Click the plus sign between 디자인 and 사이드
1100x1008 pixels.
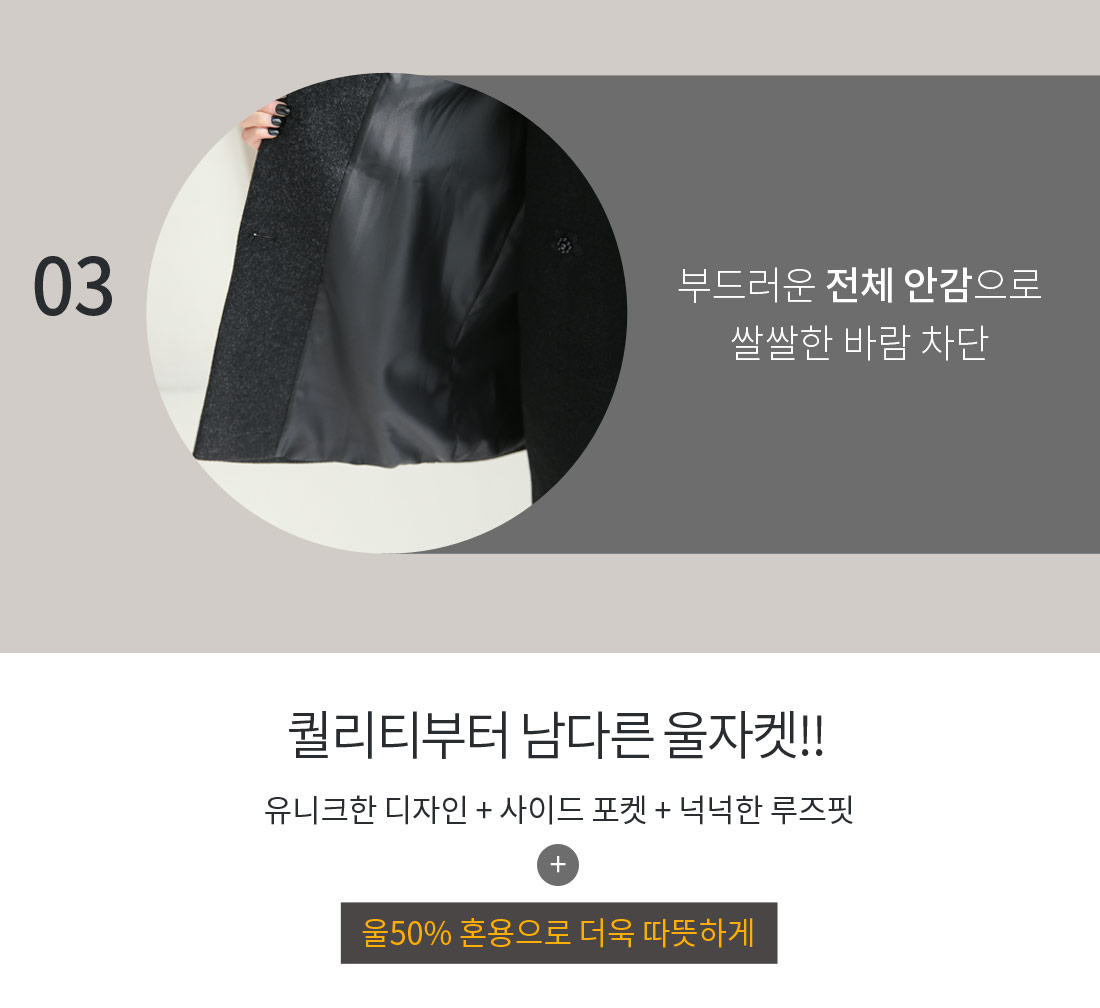[483, 812]
